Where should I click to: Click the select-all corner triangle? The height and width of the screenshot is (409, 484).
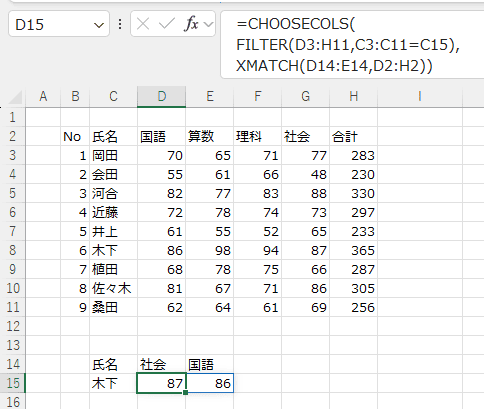16,97
